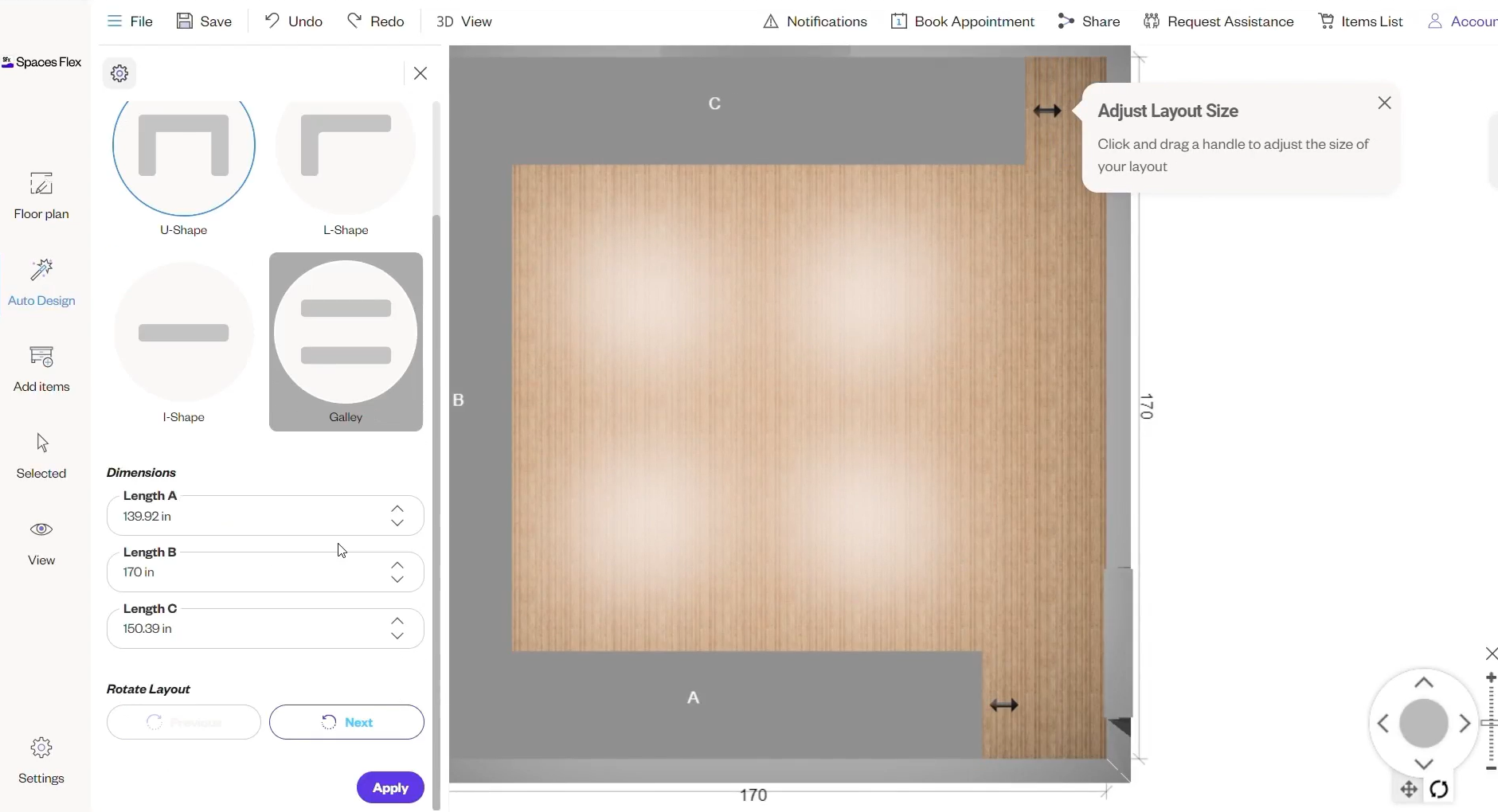
Task: Decrease Length C with the down arrow
Action: coord(397,636)
